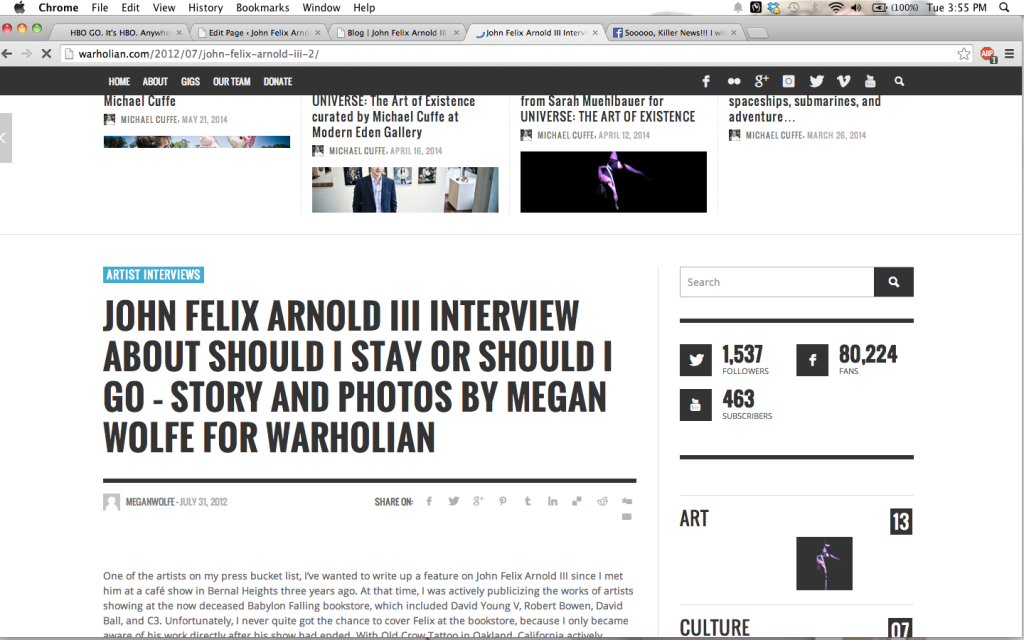Share article on Google Plus
The image size is (1024, 640).
click(479, 502)
